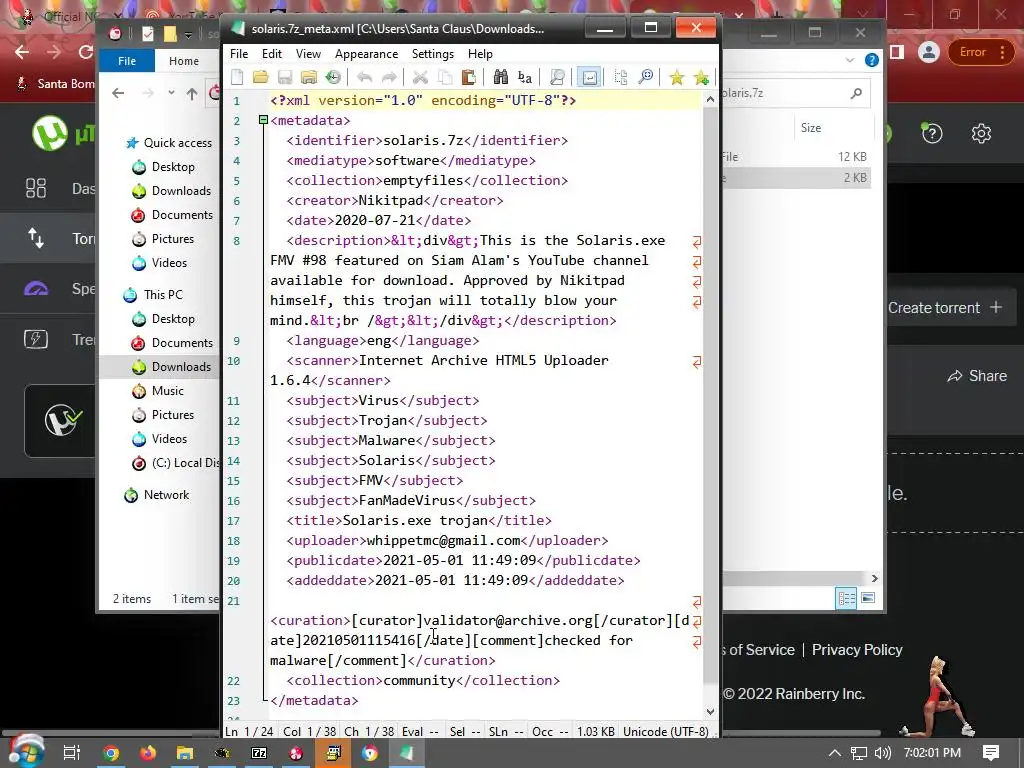1024x768 pixels.
Task: Sort by the Size column header
Action: [x=810, y=128]
